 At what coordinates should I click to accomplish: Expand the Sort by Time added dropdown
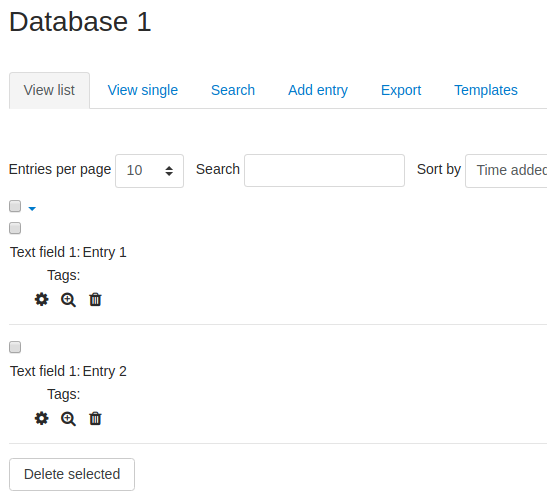506,171
